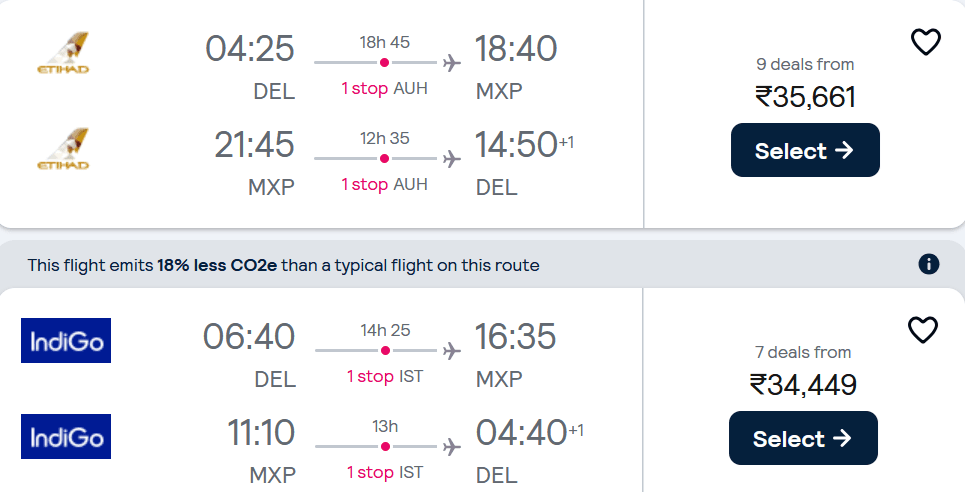
Task: Click the 1 stop IST label on the outbound IndiGo flight
Action: (x=385, y=377)
